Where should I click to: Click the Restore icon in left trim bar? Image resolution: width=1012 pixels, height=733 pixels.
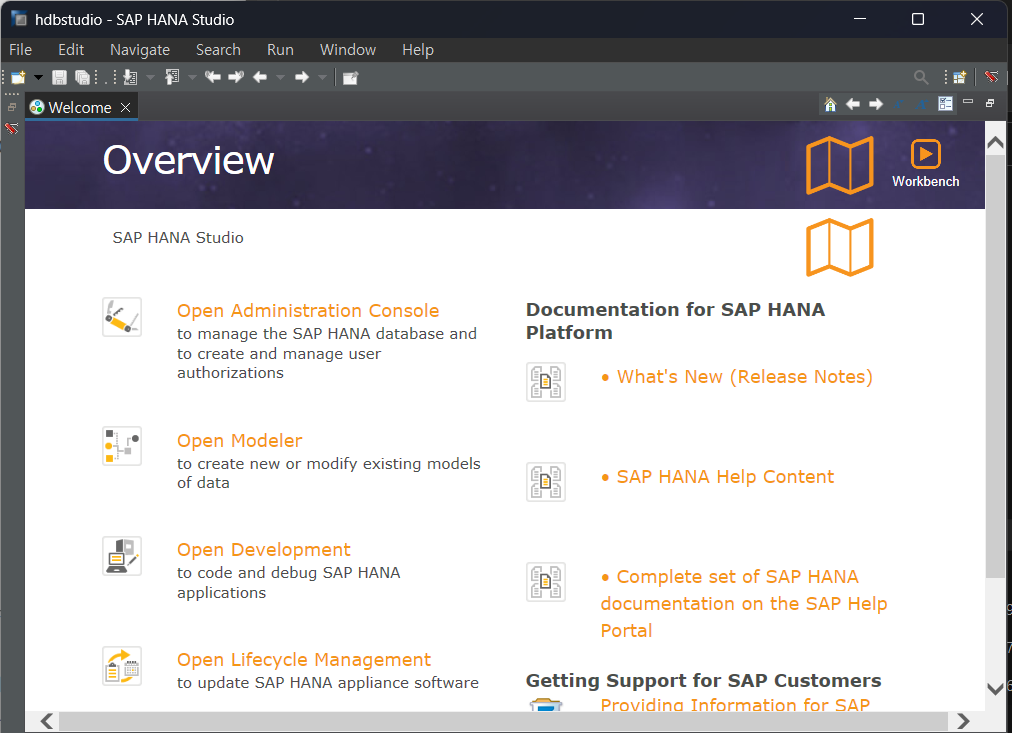[12, 107]
